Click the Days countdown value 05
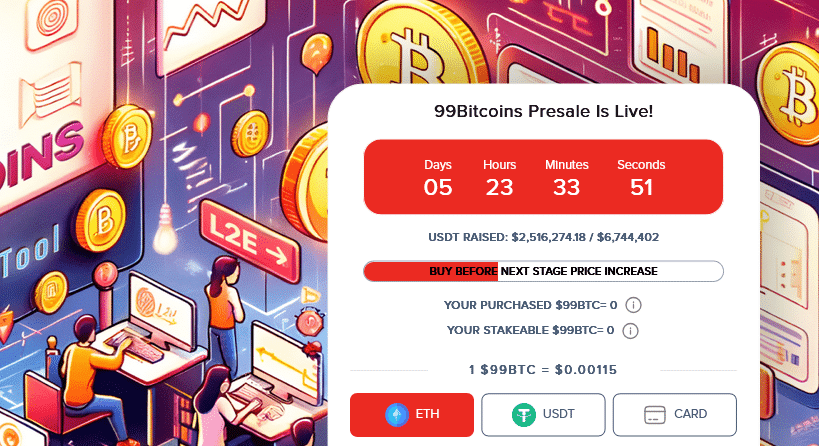Viewport: 819px width, 446px height. (438, 187)
